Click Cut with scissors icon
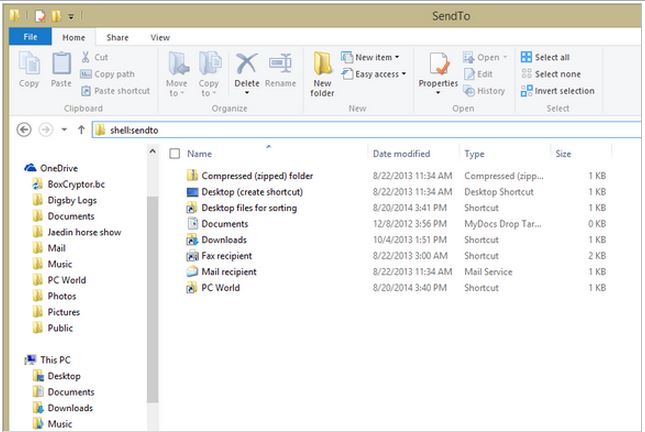The image size is (645, 432). click(x=94, y=57)
